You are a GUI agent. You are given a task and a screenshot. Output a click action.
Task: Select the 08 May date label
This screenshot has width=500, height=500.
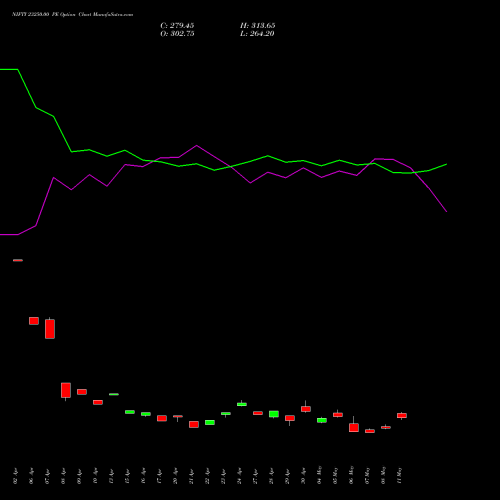383,475
